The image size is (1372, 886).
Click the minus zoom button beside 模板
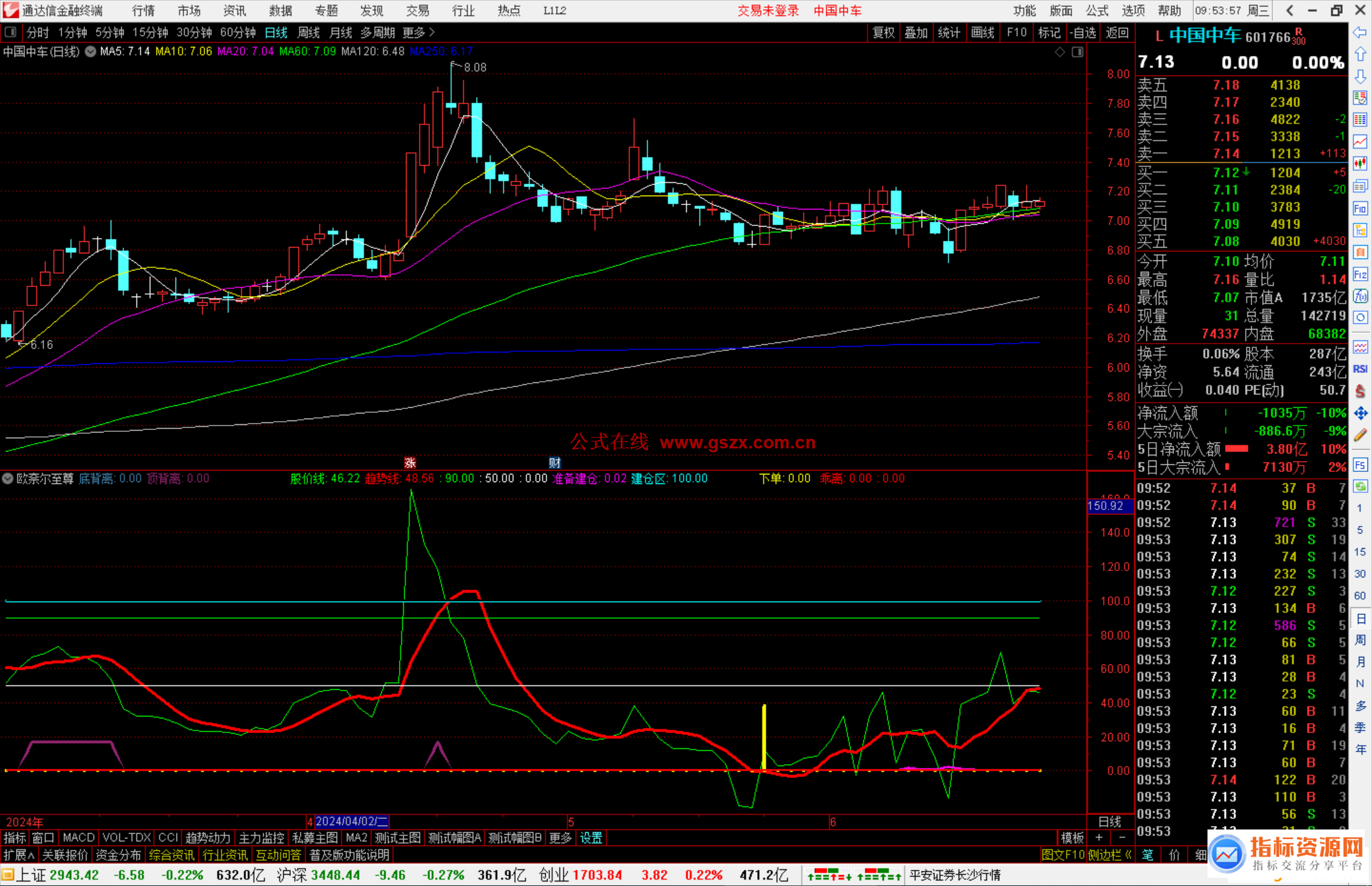pyautogui.click(x=1122, y=838)
